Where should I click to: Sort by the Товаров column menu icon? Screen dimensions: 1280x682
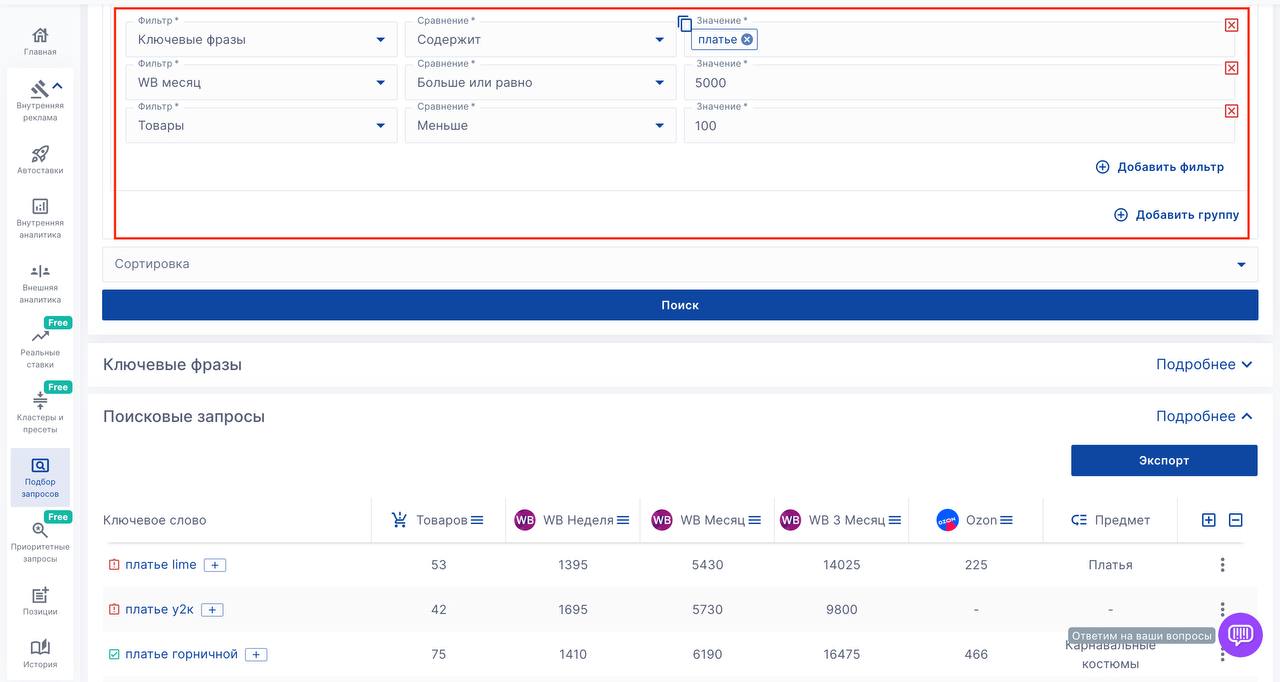pos(477,520)
